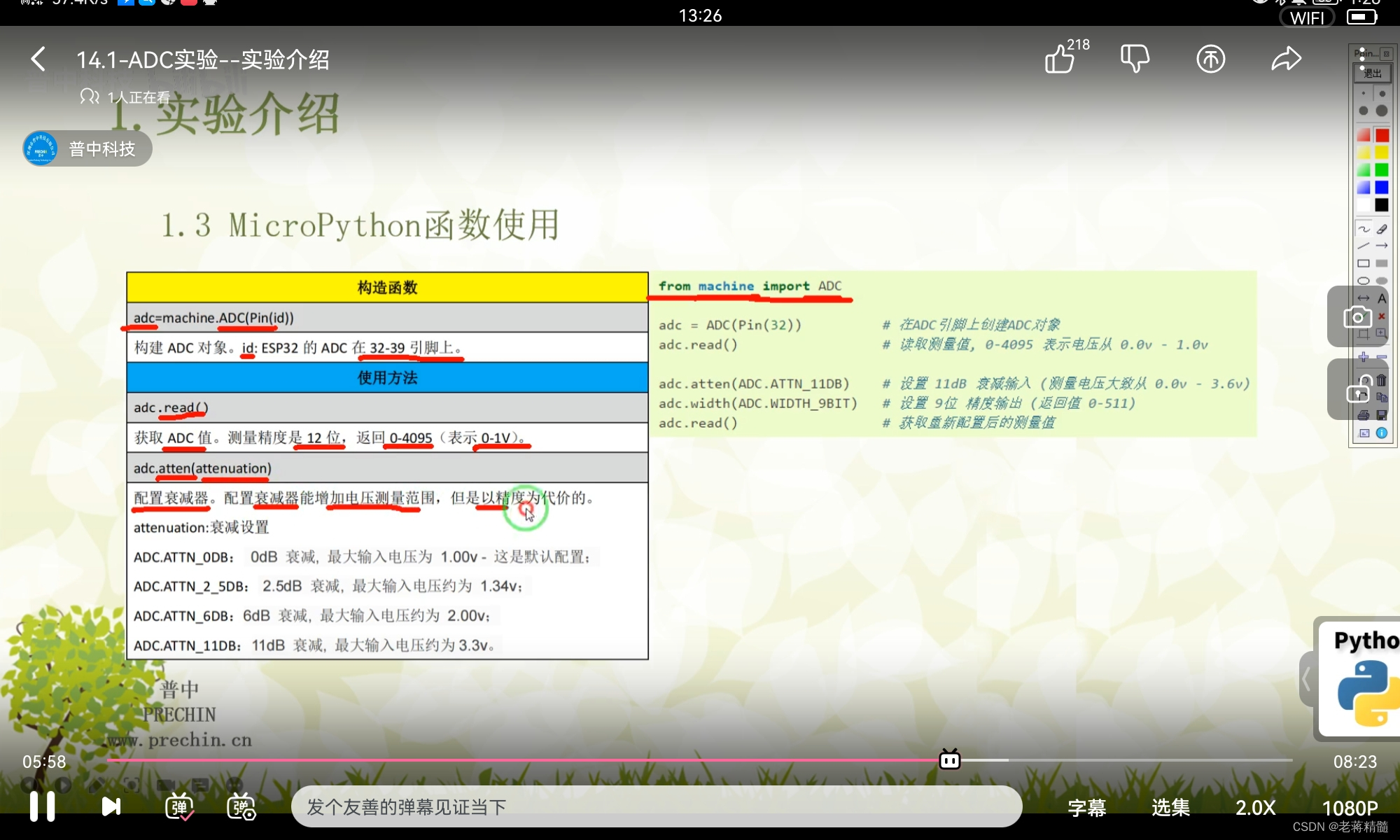Click the print icon in annotation panel
This screenshot has width=1400, height=840.
pos(1364,415)
